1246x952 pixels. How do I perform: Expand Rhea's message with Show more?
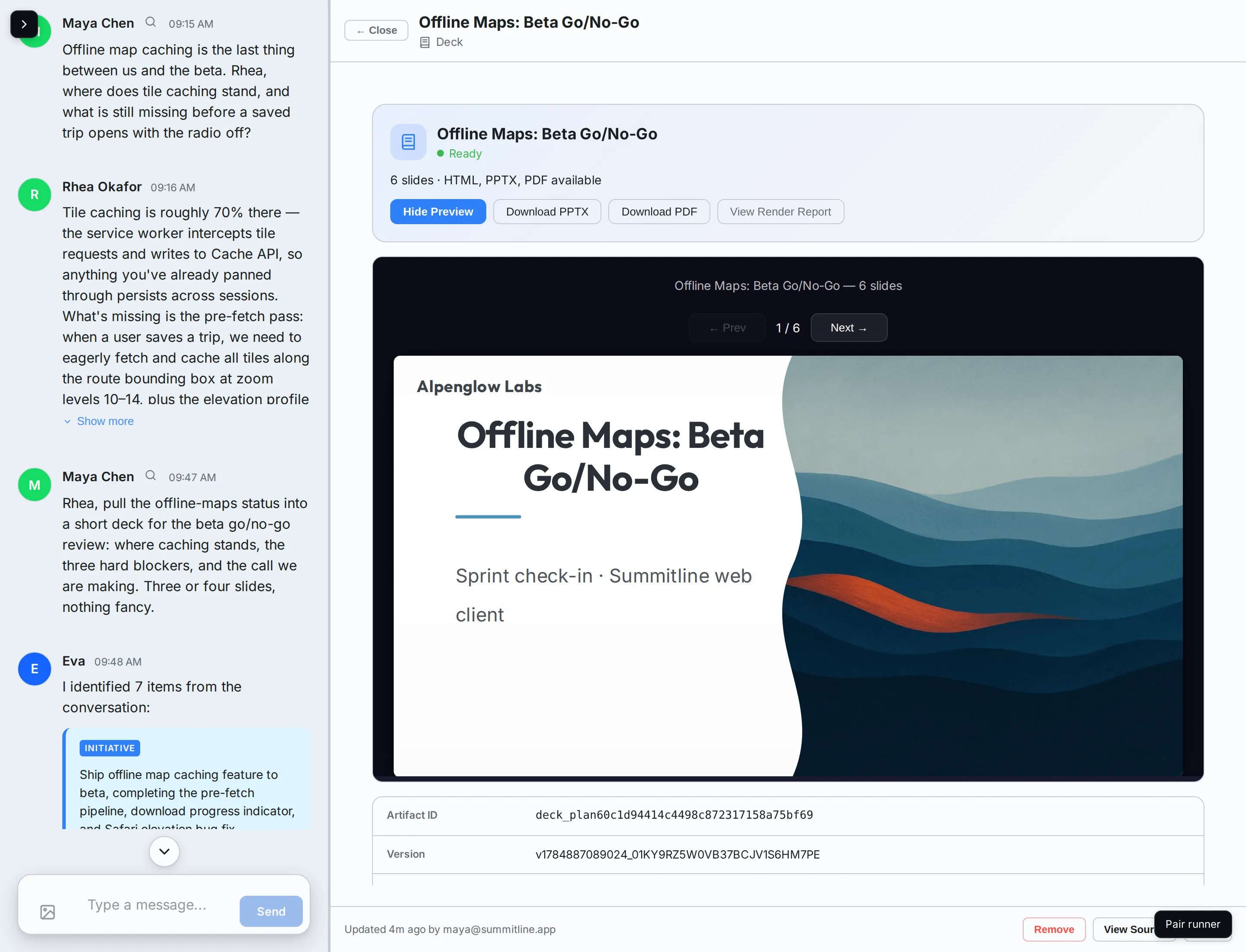pos(99,421)
